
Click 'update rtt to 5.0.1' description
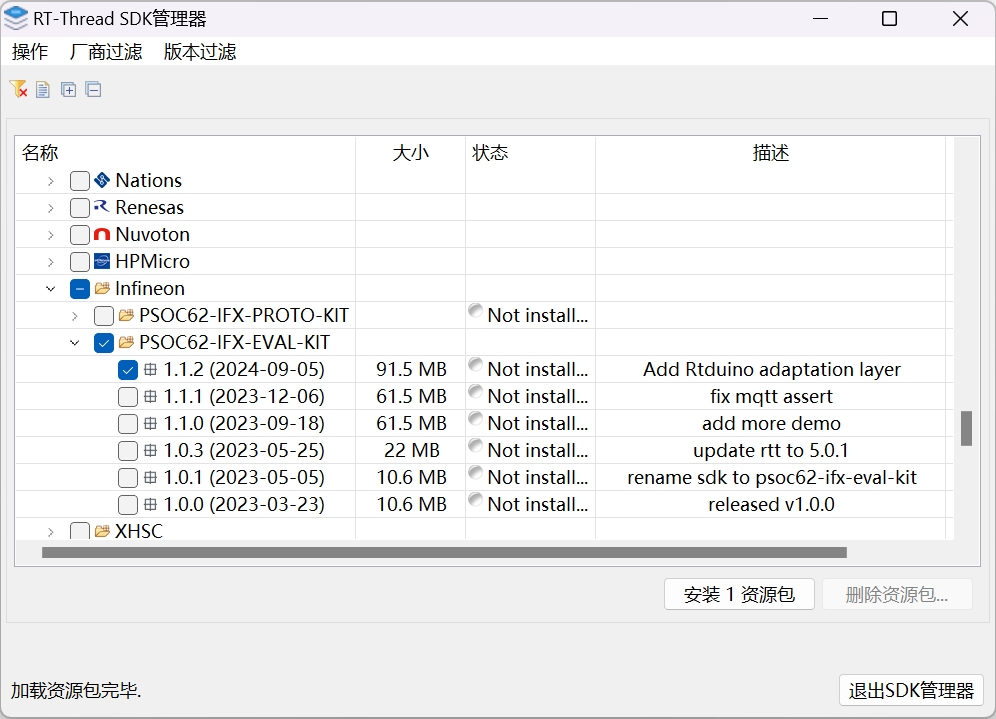pyautogui.click(x=771, y=450)
